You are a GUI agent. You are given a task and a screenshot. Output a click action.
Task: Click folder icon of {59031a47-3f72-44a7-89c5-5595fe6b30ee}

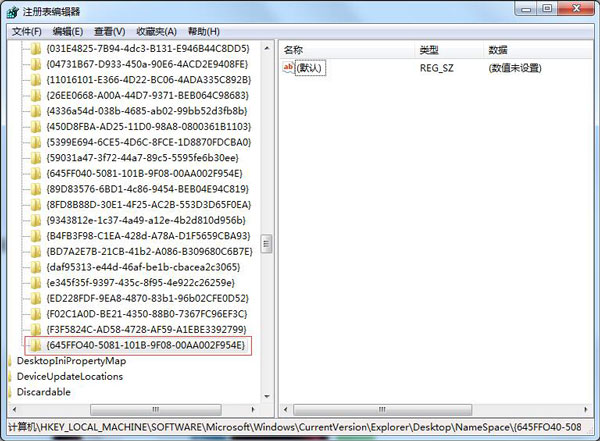[x=36, y=158]
